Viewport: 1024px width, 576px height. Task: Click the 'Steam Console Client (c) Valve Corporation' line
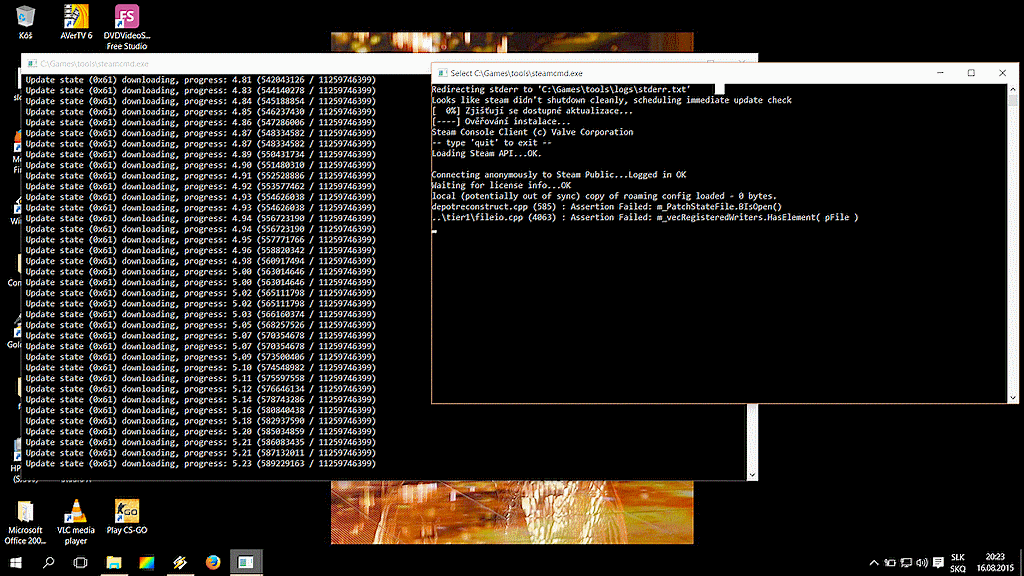[x=532, y=132]
